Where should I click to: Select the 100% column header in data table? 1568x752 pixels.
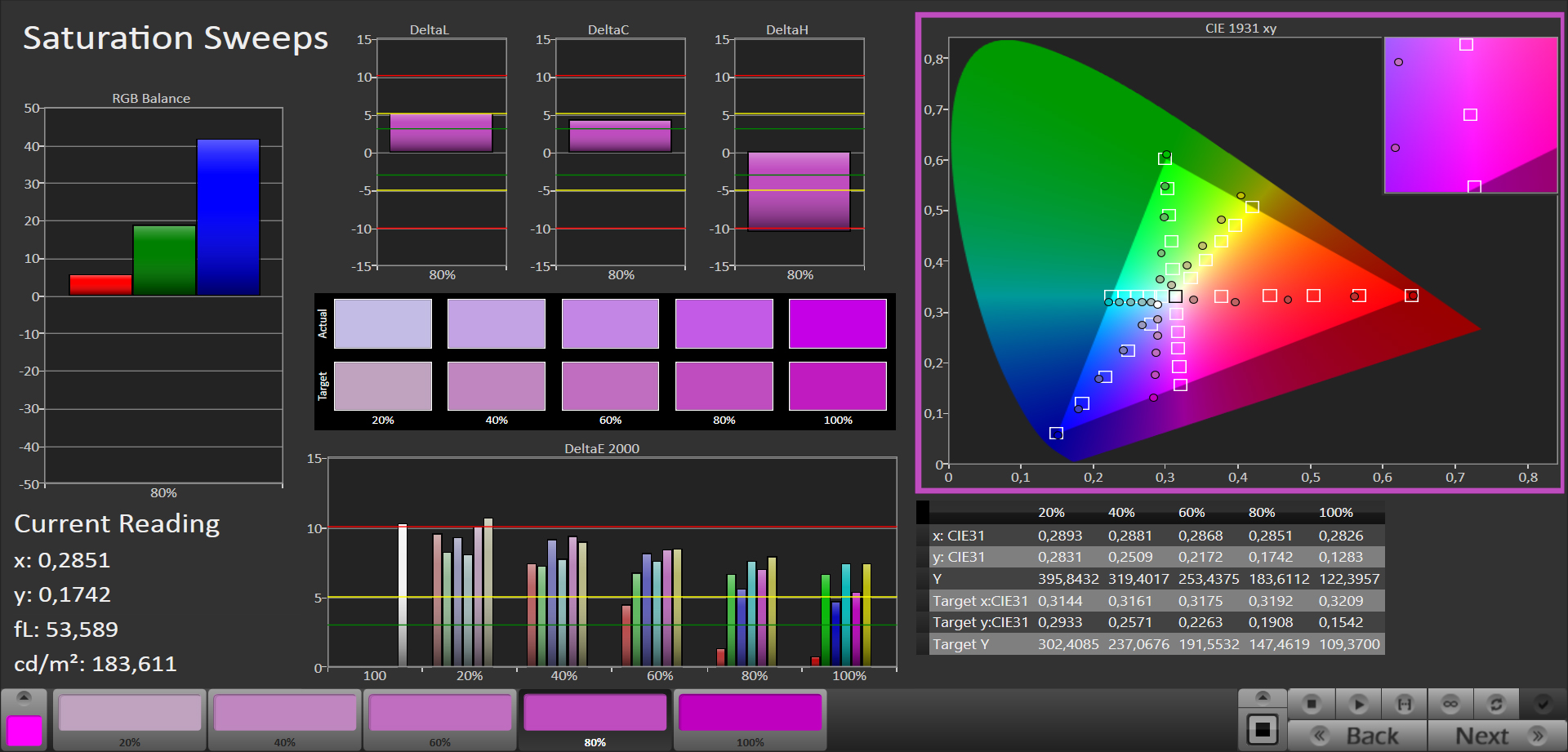1336,512
